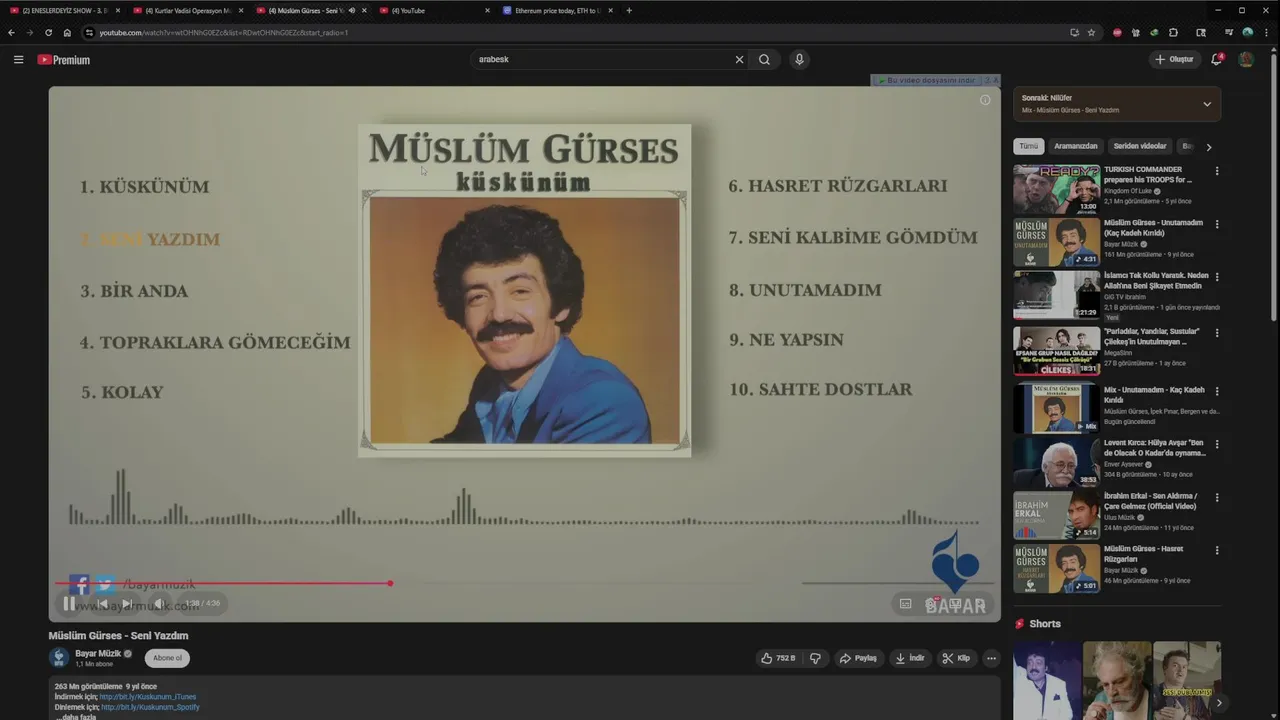Select the Tümü filter chip
This screenshot has width=1280, height=720.
pos(1028,146)
